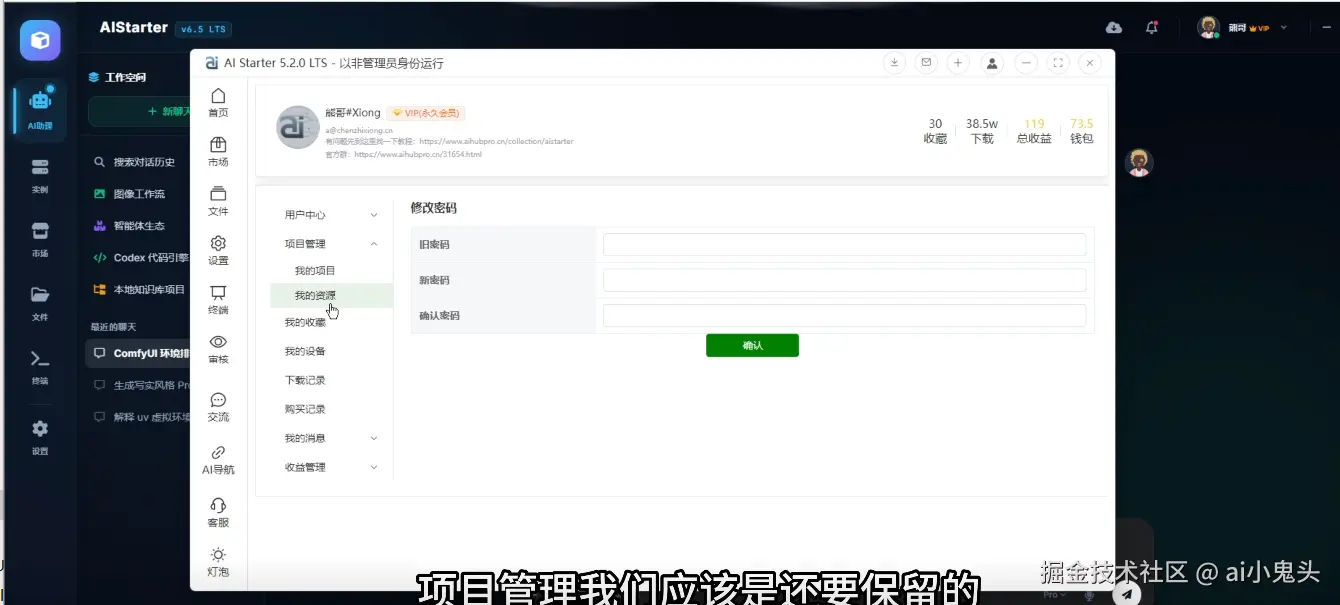Expand the 收益管理 menu section
Image resolution: width=1340 pixels, height=605 pixels.
click(x=332, y=467)
